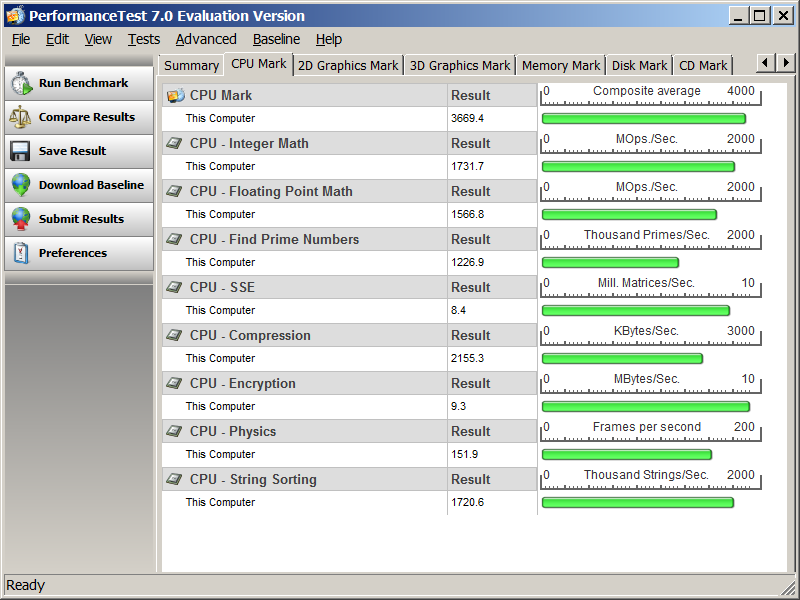Open the Edit menu

(x=57, y=39)
